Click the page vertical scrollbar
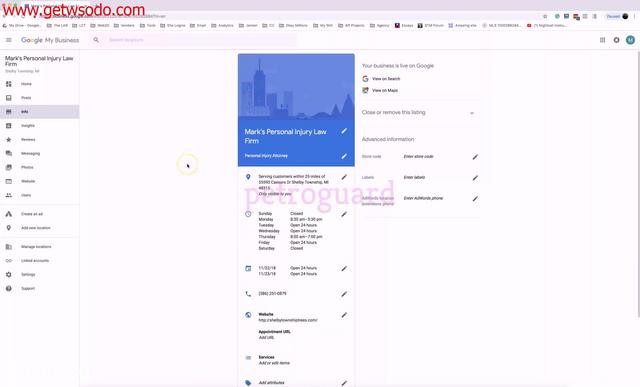The width and height of the screenshot is (640, 387). tap(638, 183)
